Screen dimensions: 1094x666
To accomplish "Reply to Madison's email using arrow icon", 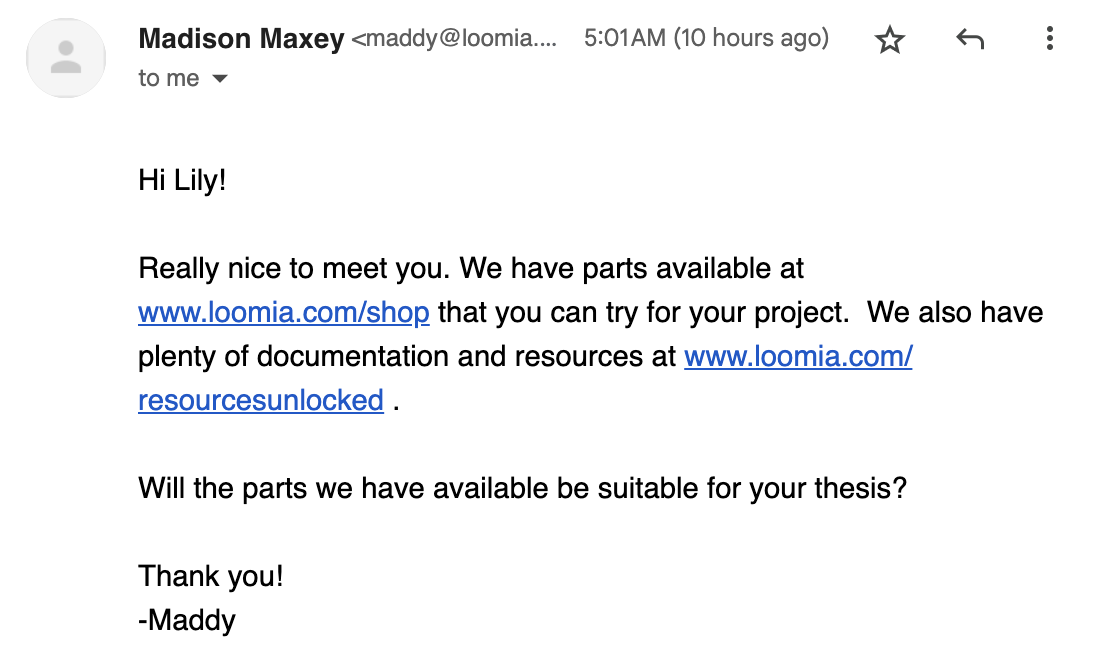I will pos(969,40).
